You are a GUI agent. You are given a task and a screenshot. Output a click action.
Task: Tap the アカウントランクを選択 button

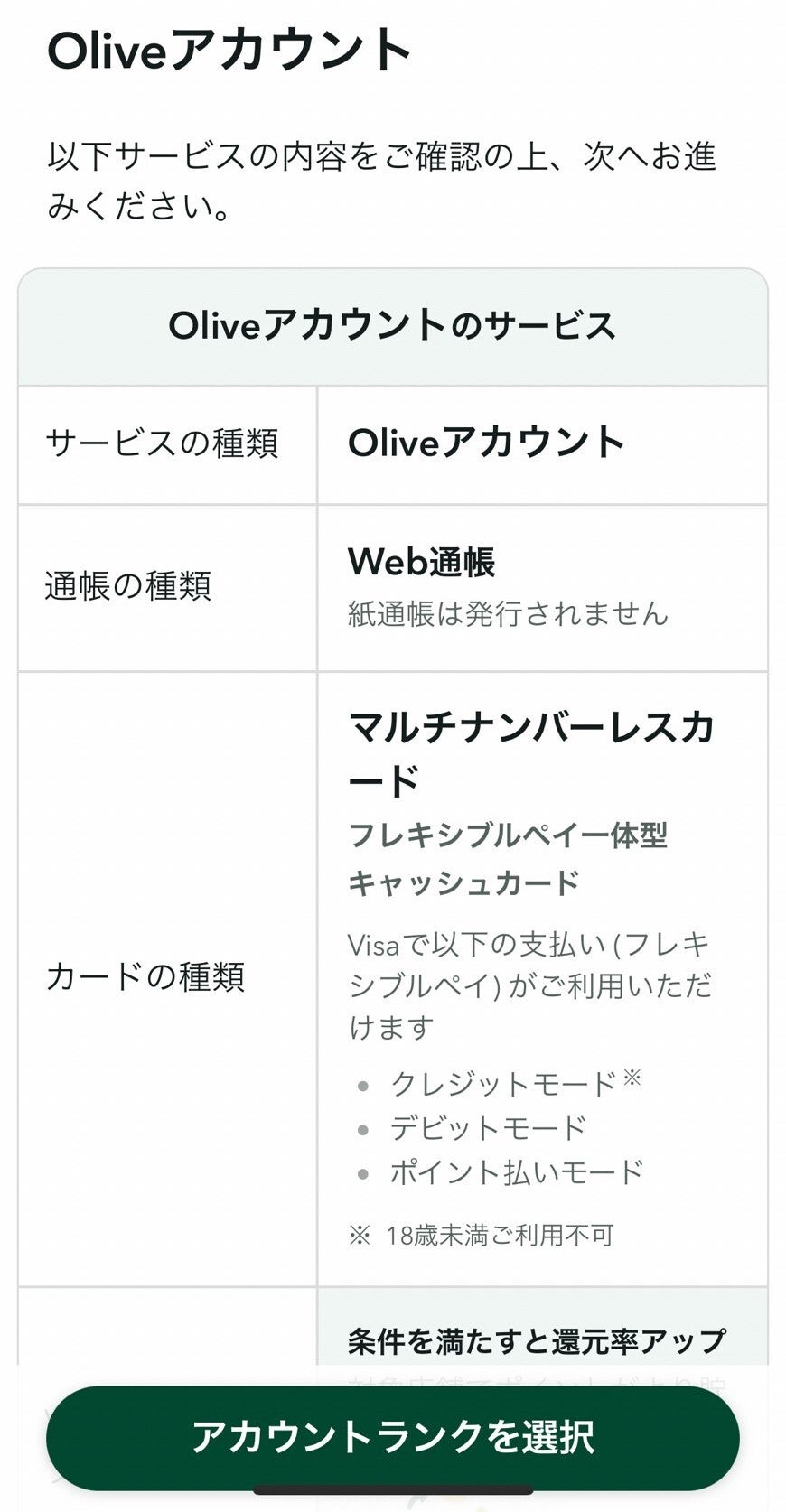coord(393,1434)
